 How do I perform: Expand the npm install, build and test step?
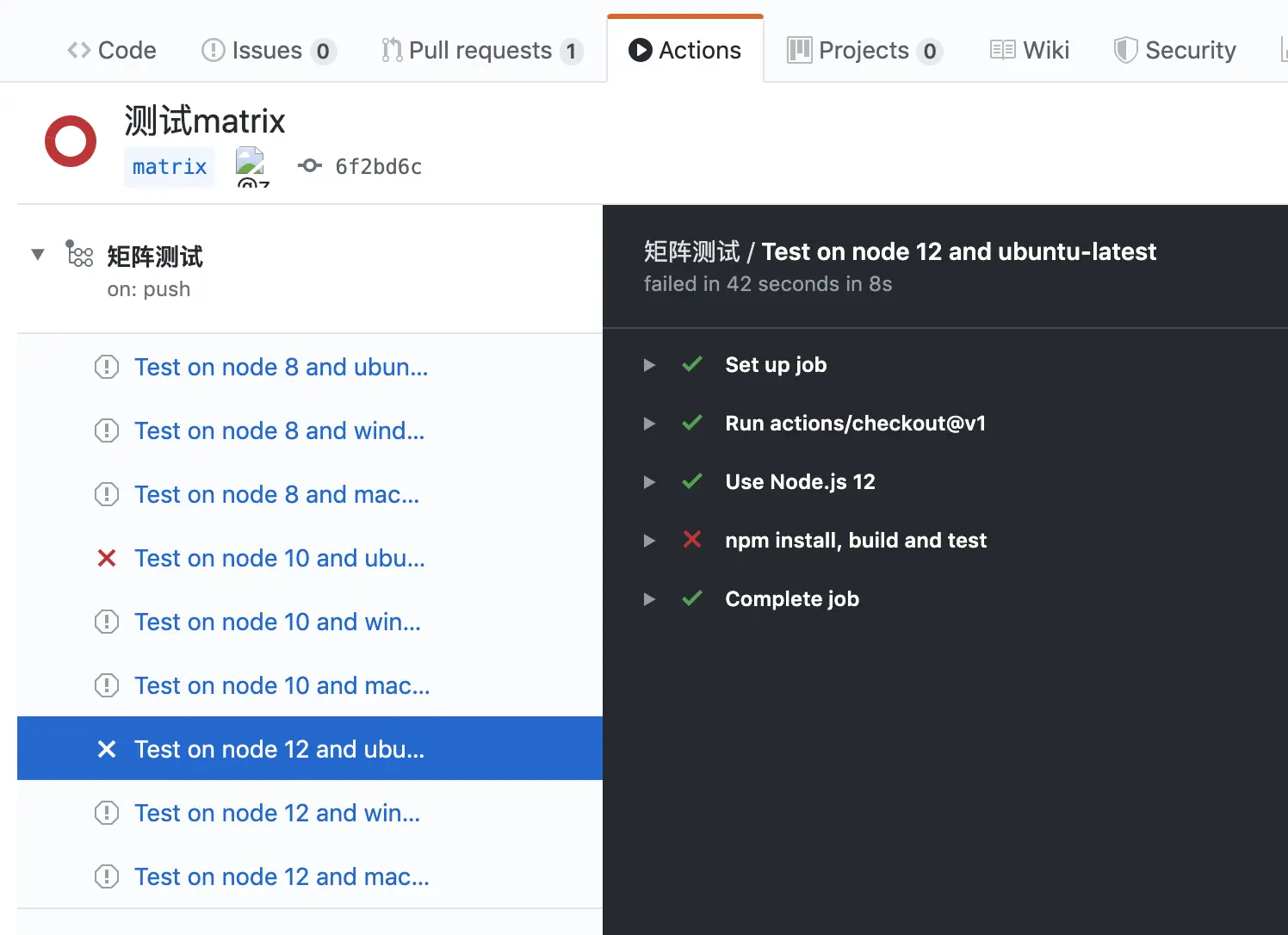[650, 541]
